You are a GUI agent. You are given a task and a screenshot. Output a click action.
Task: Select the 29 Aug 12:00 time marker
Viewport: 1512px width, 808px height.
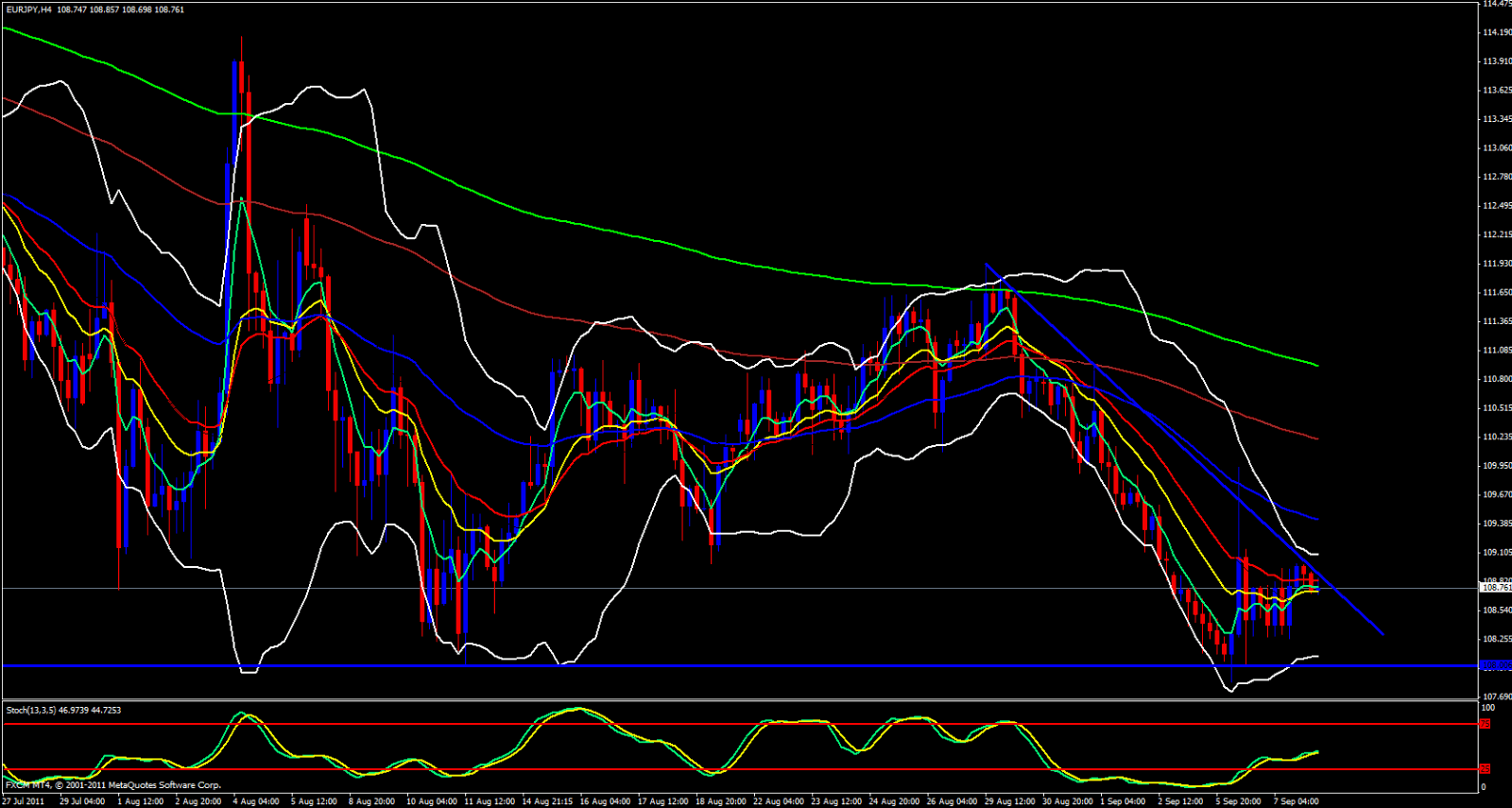tap(1010, 801)
